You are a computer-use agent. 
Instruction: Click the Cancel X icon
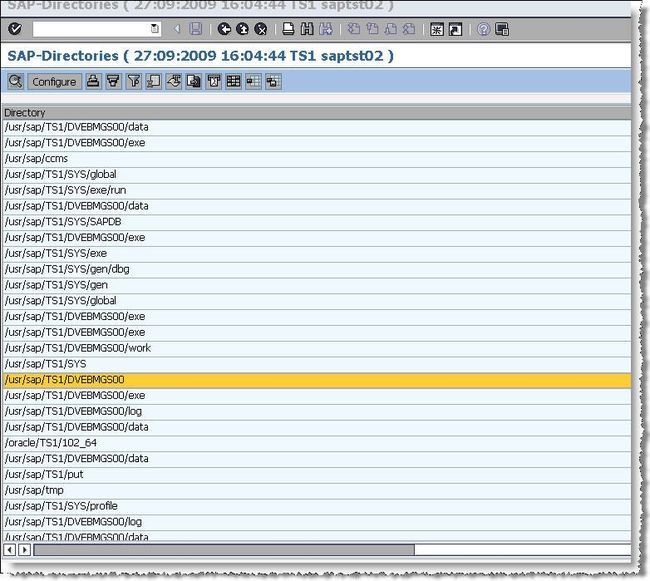click(261, 29)
